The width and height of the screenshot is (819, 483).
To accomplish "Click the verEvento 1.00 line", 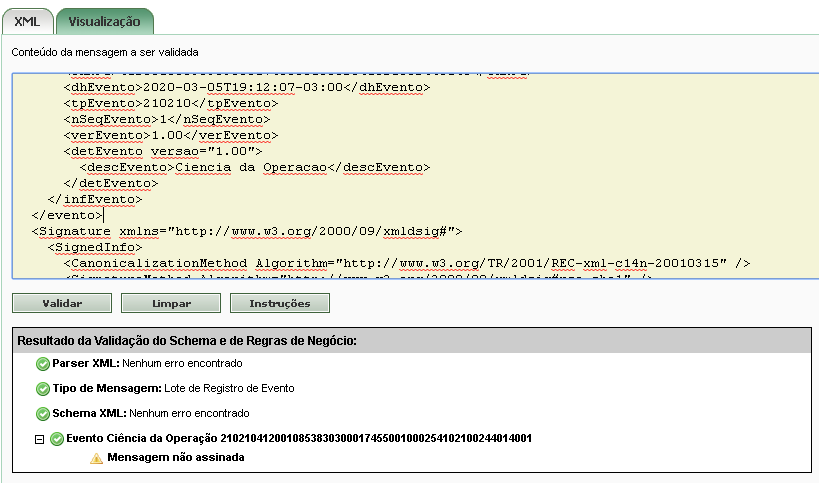I will click(x=171, y=135).
